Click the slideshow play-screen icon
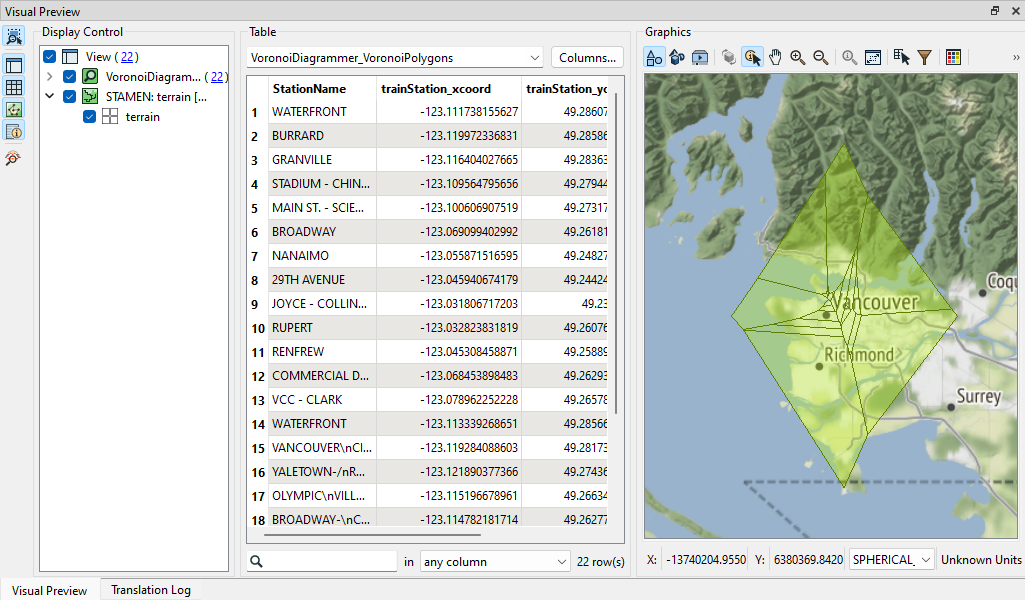 pos(699,58)
